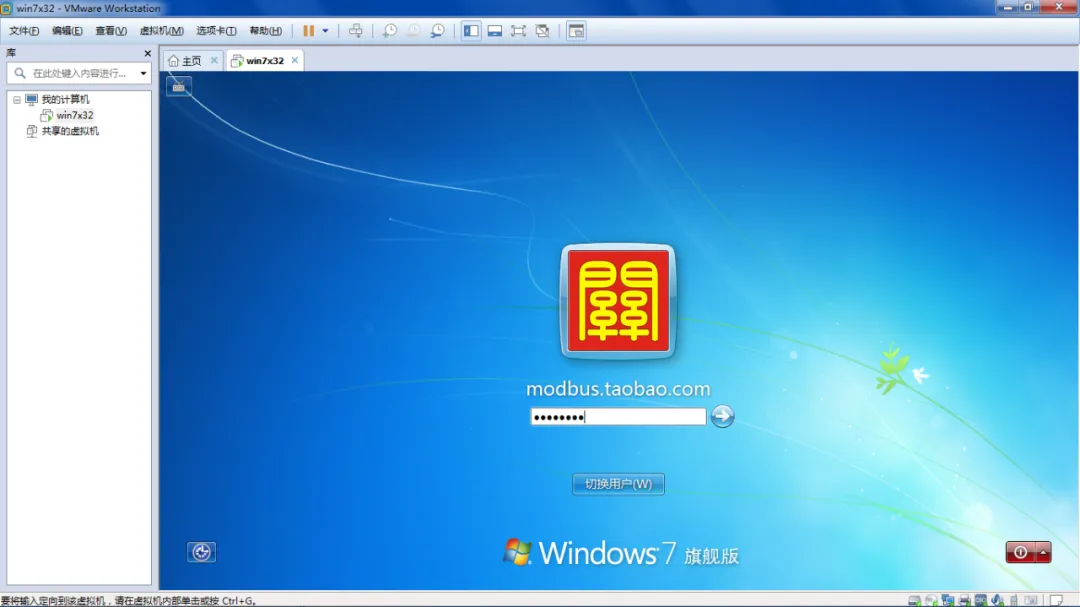Screen dimensions: 1080x607
Task: Revert the VM to its previous snapshot
Action: tap(413, 30)
